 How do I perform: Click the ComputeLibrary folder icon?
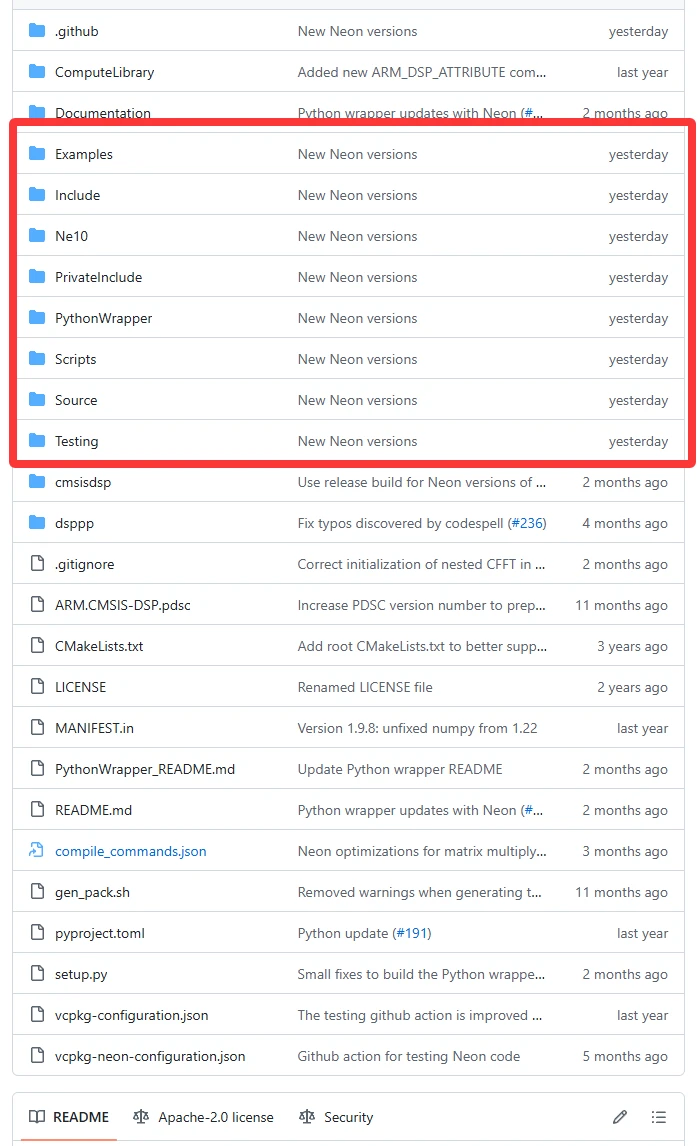click(37, 72)
